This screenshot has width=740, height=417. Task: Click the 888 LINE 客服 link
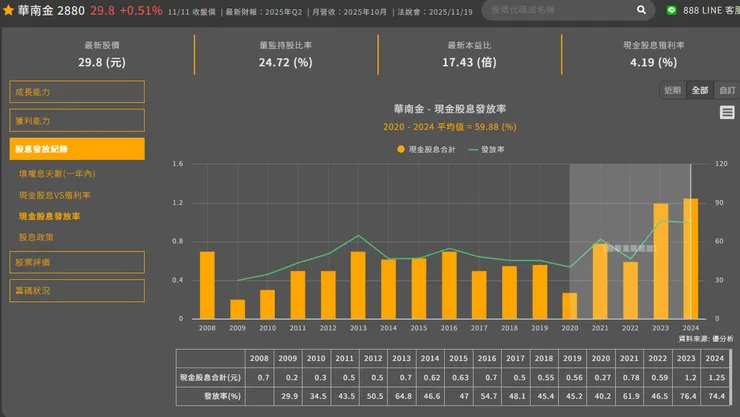pyautogui.click(x=711, y=10)
